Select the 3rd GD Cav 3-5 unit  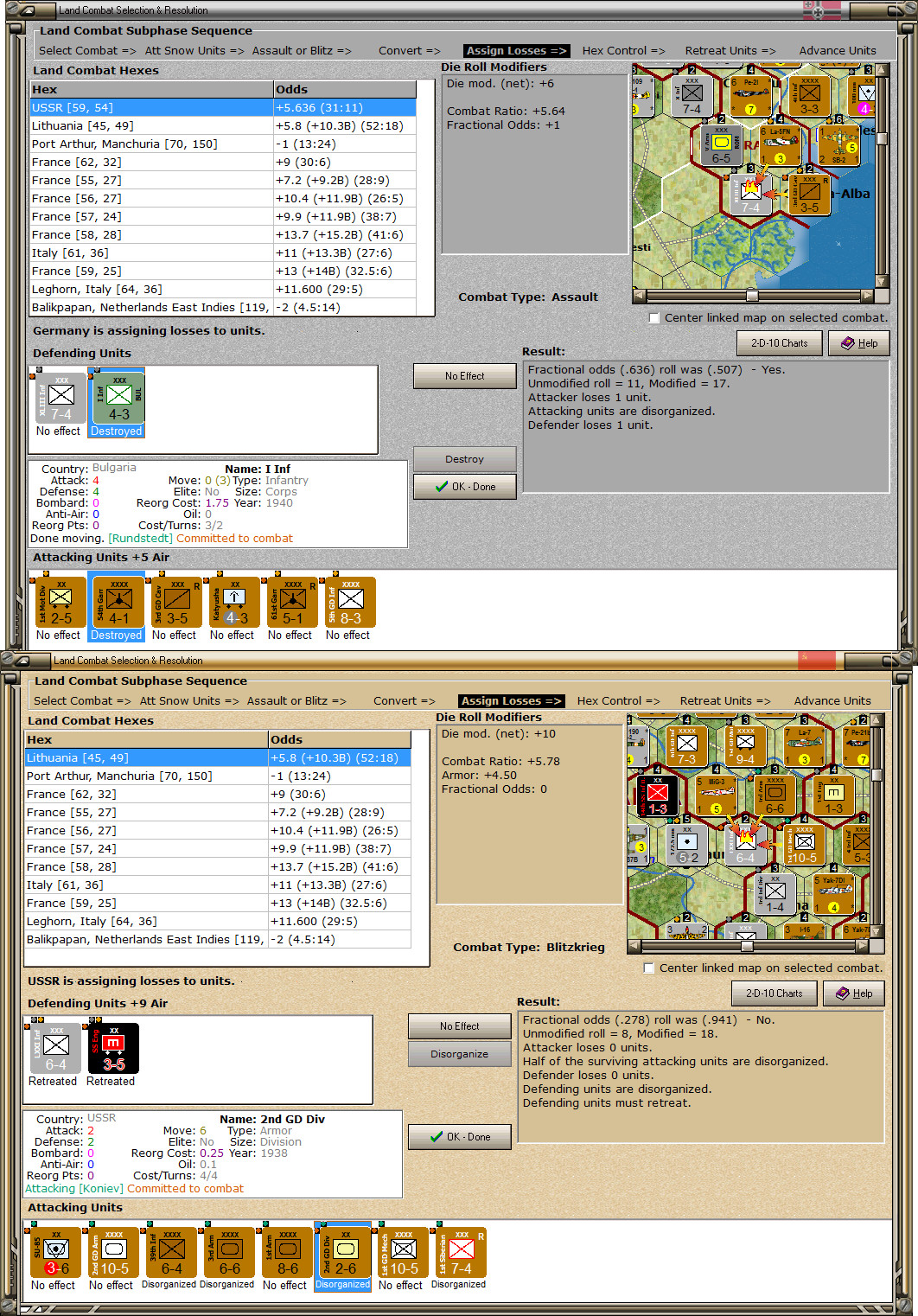tap(176, 602)
